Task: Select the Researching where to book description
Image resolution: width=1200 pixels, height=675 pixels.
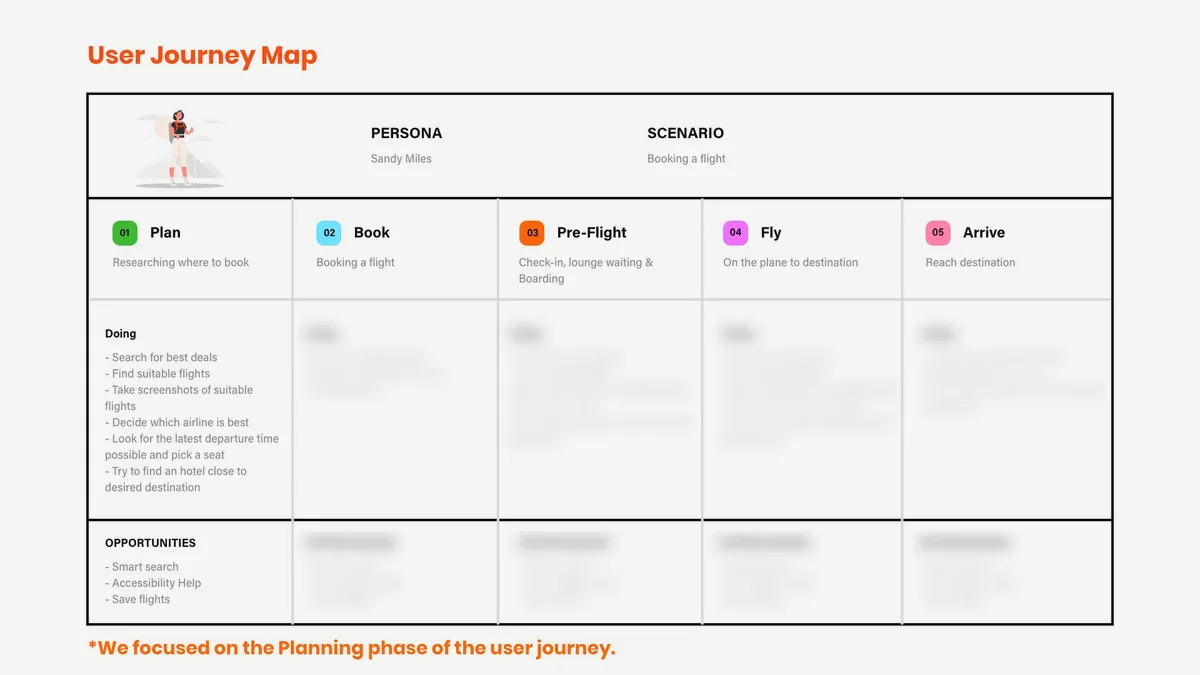Action: click(181, 262)
